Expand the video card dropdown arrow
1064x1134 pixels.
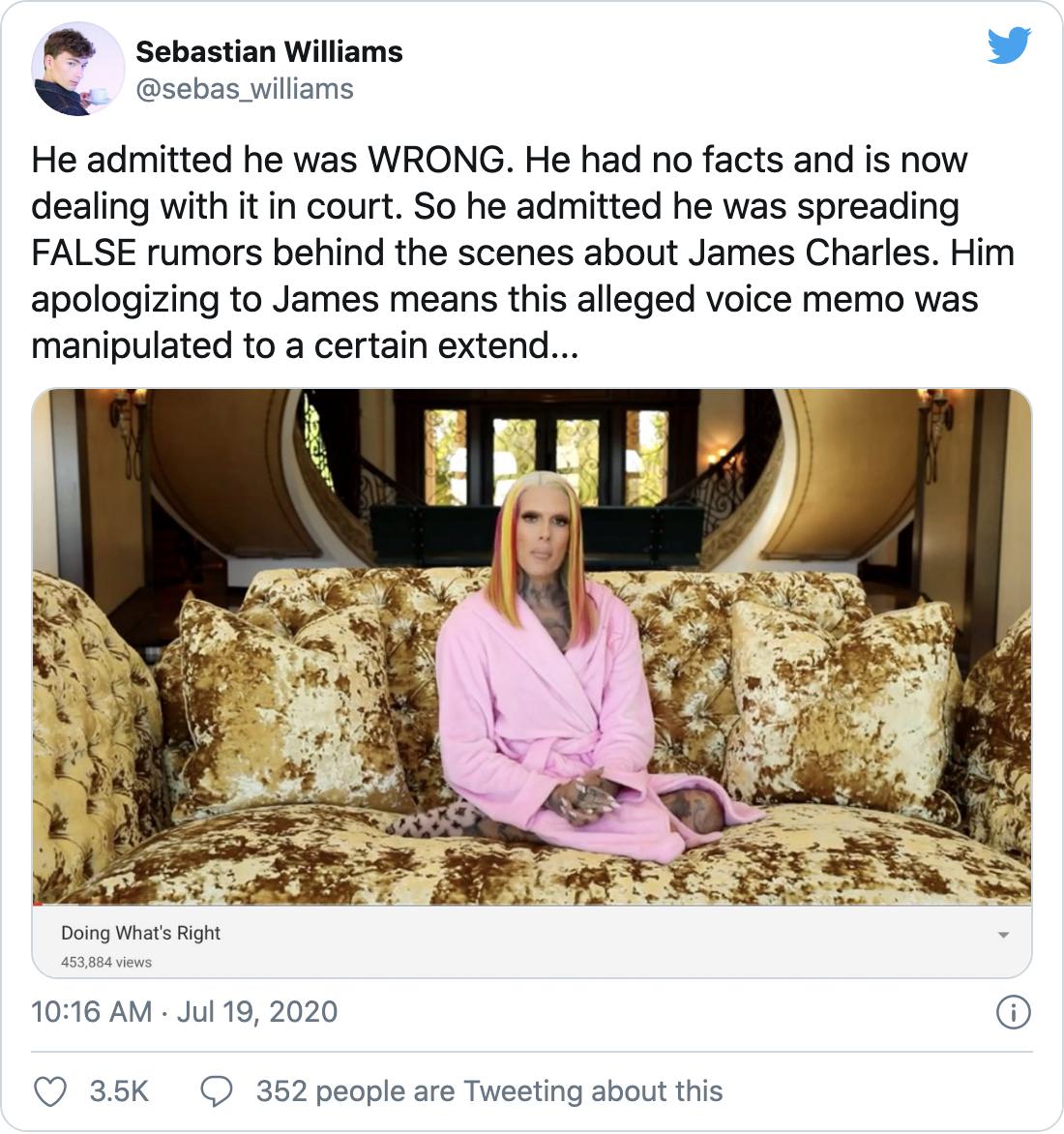[1003, 935]
